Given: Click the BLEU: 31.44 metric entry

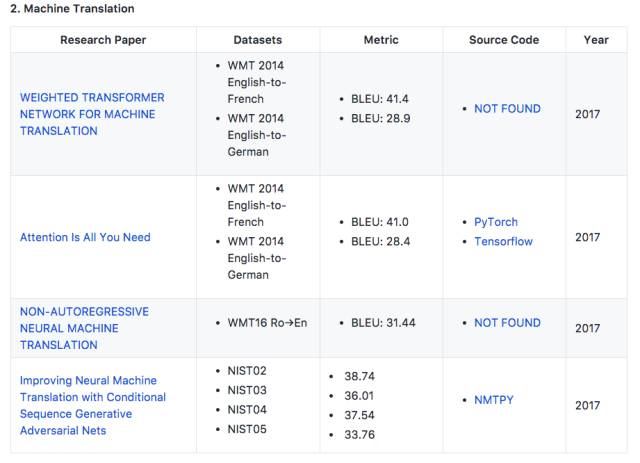Looking at the screenshot, I should tap(384, 323).
